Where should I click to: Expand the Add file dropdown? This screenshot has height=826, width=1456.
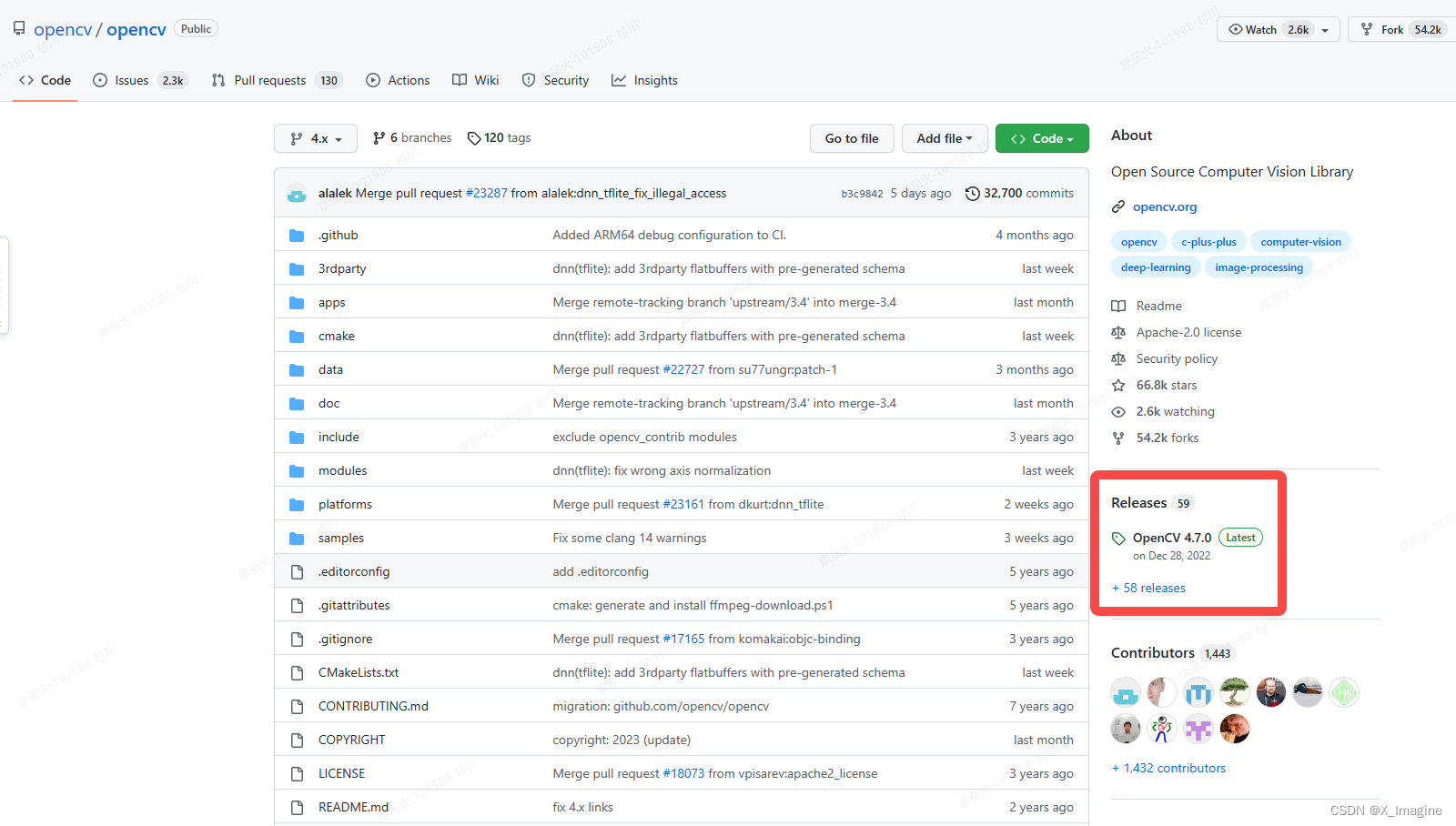point(945,138)
